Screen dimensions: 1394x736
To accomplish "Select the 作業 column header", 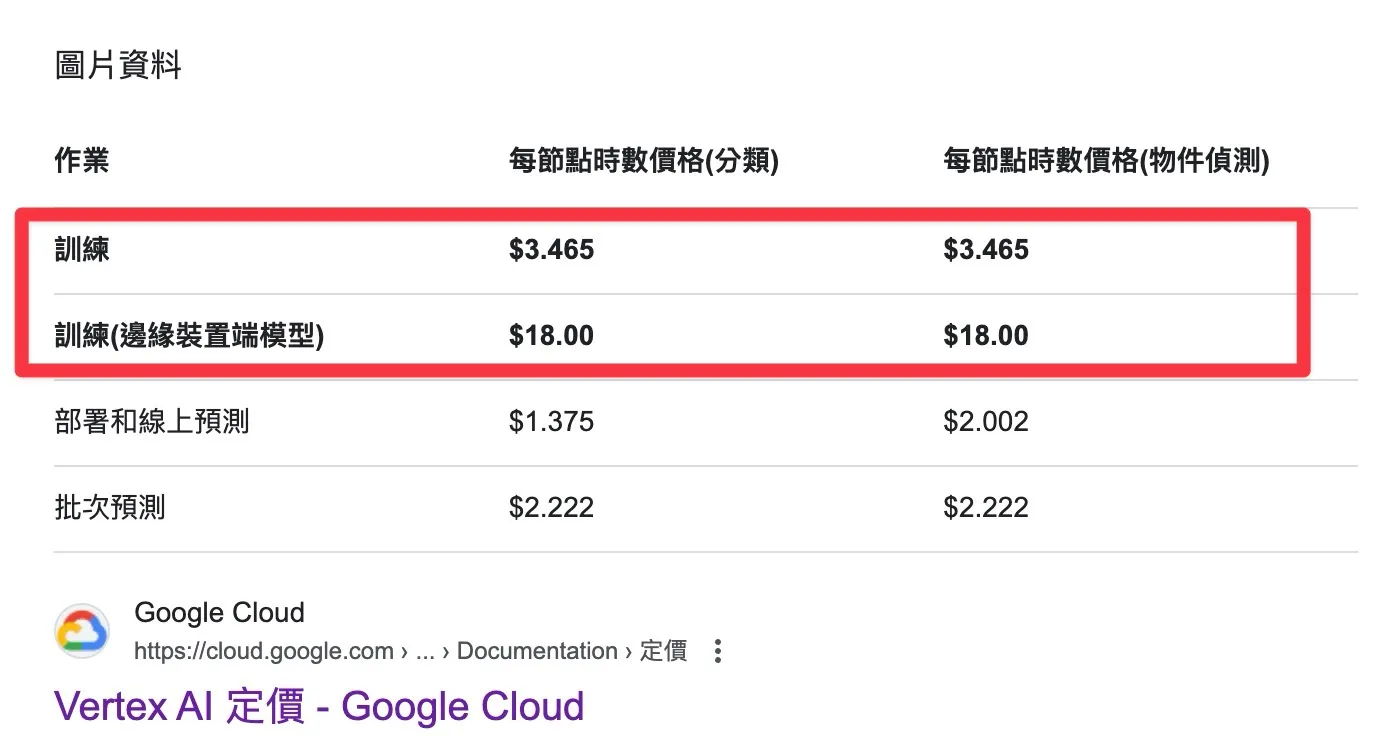I will 81,160.
